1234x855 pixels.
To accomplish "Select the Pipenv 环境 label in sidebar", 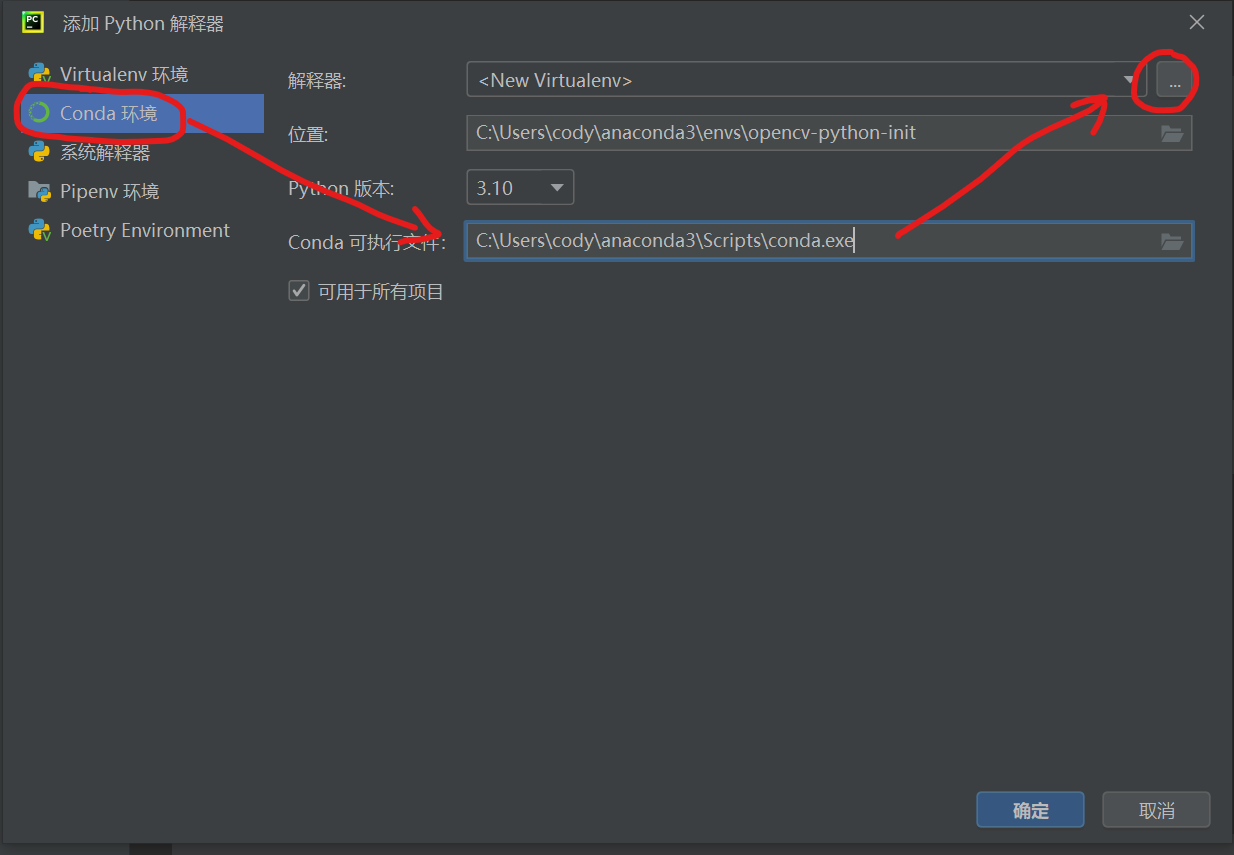I will [x=109, y=191].
